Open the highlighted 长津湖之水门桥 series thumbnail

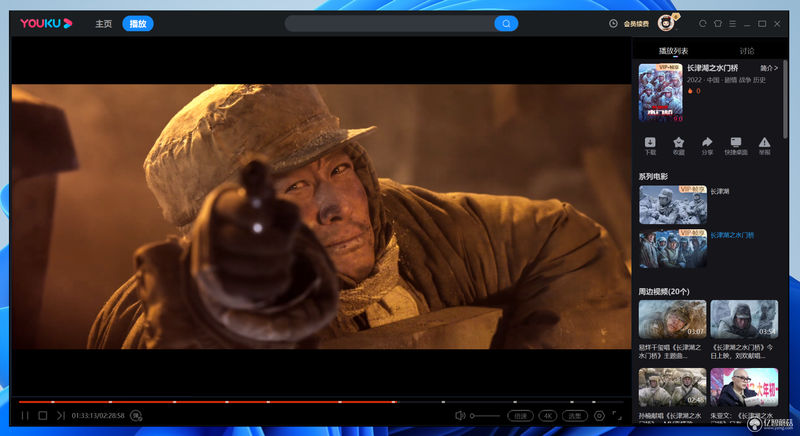click(x=673, y=248)
